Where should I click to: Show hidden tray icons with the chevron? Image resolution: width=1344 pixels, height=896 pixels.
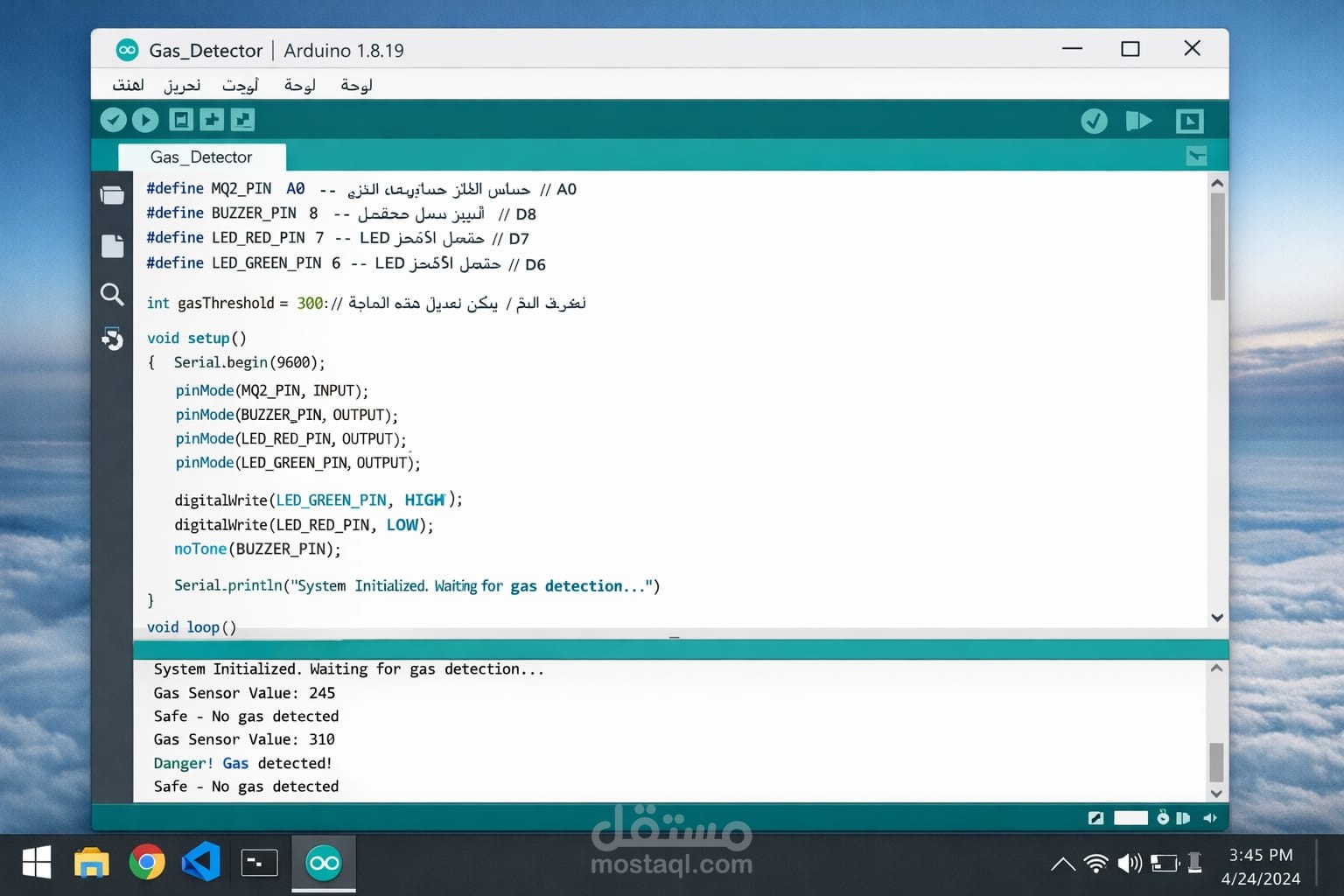click(1063, 864)
